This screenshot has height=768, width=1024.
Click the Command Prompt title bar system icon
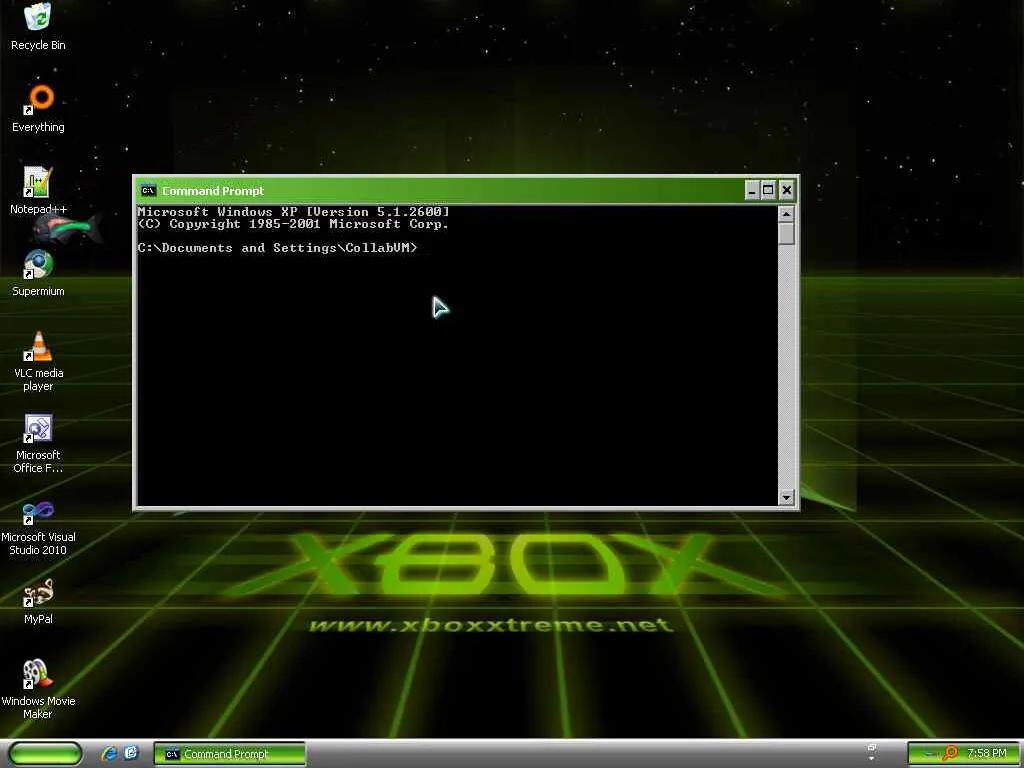click(x=149, y=191)
